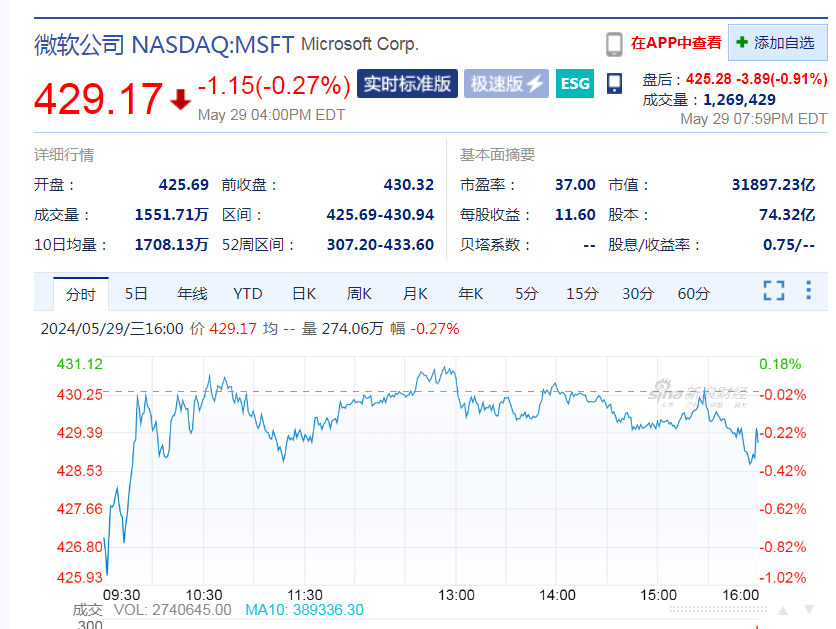Click the green plus icon in 添加自选
The image size is (836, 629).
[742, 42]
